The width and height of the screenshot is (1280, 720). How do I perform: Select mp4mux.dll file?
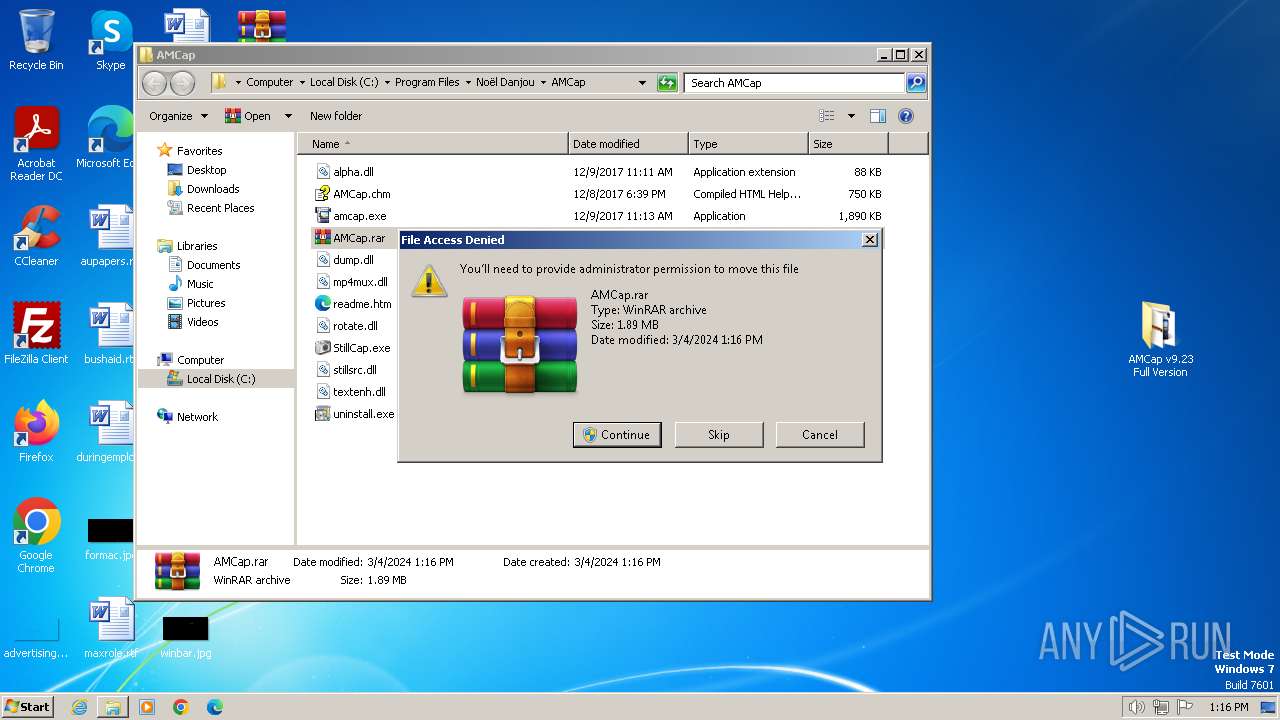(359, 282)
